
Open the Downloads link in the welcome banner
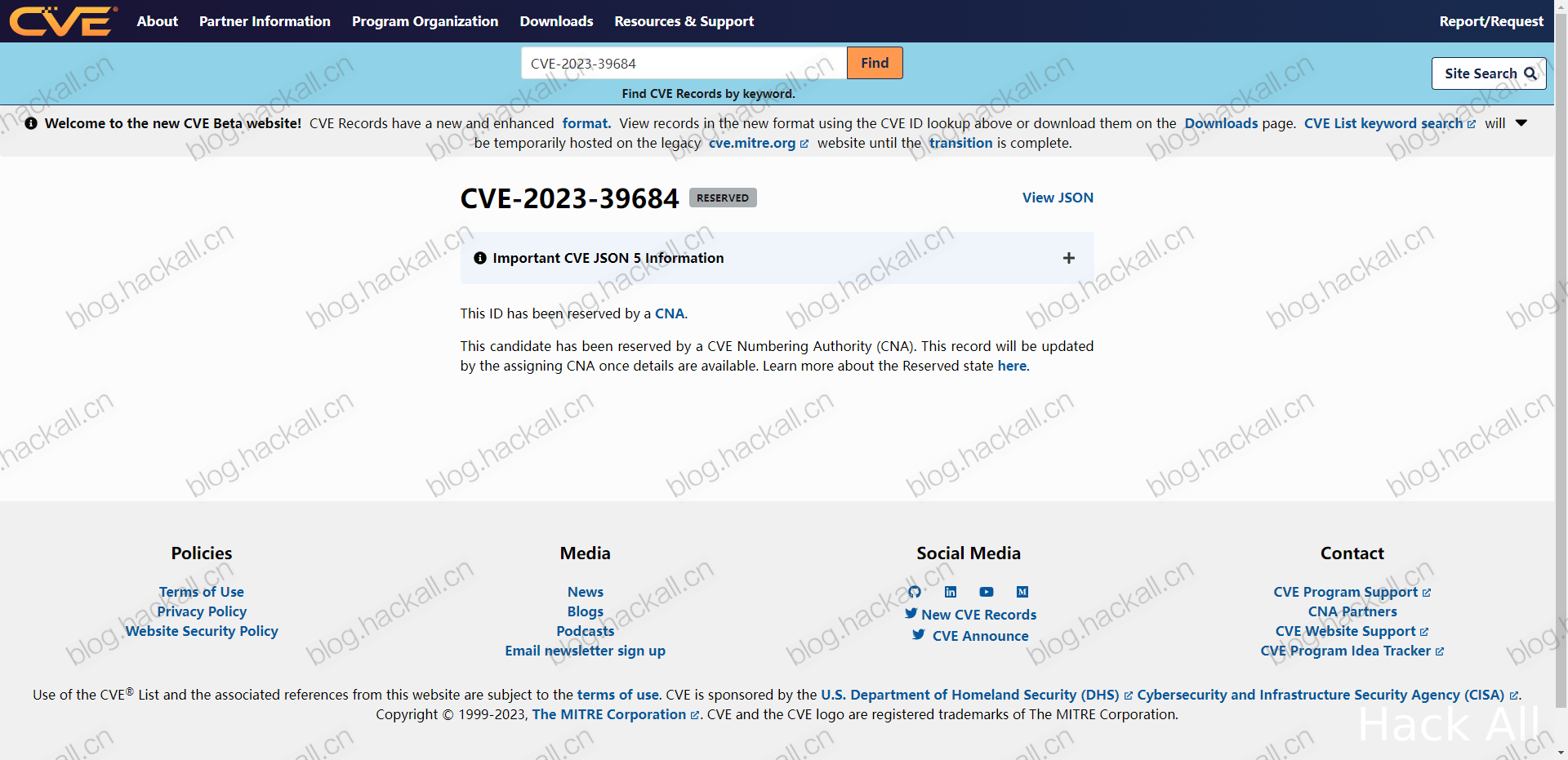1221,123
